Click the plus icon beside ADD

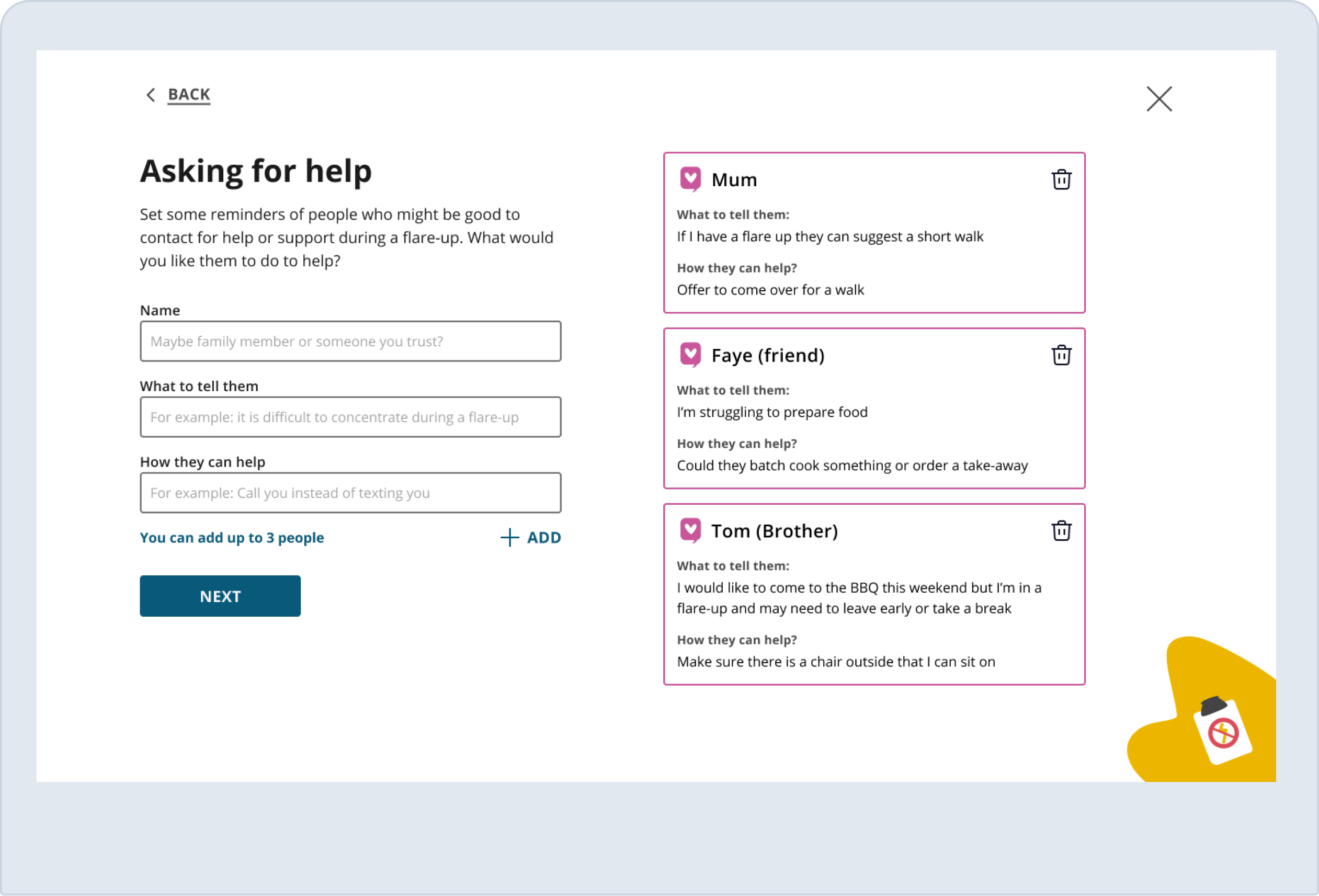(510, 537)
